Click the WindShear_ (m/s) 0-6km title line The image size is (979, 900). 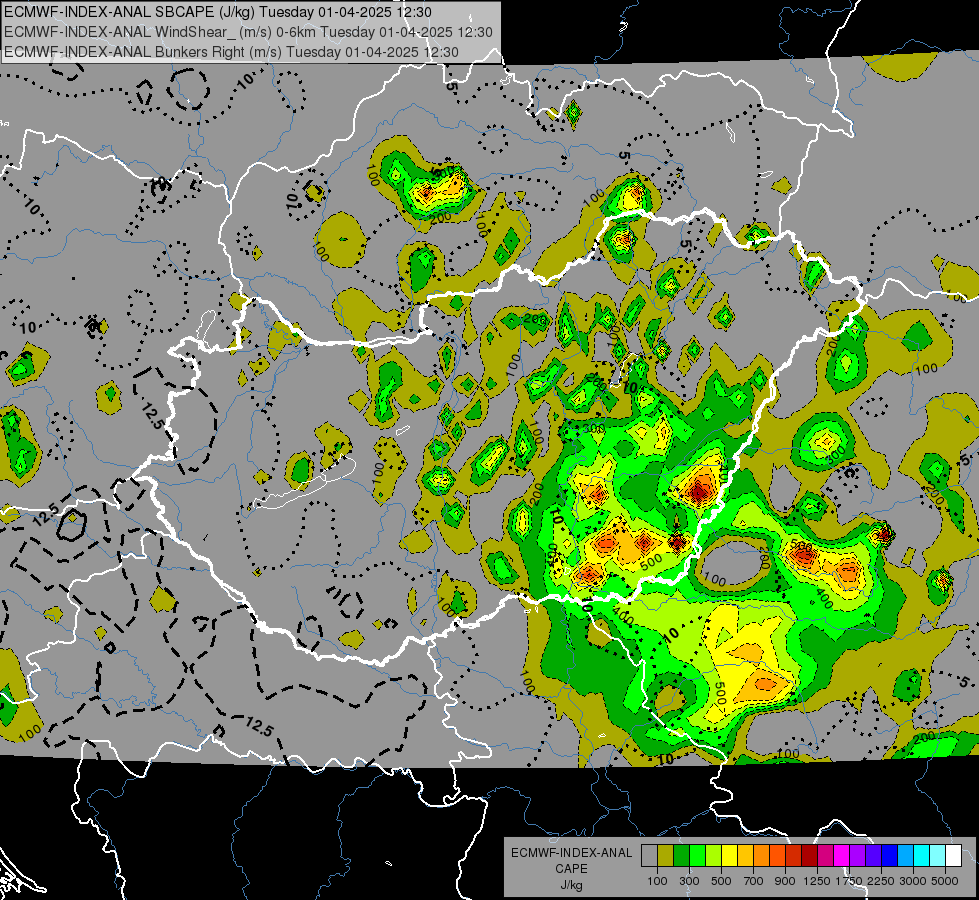248,32
